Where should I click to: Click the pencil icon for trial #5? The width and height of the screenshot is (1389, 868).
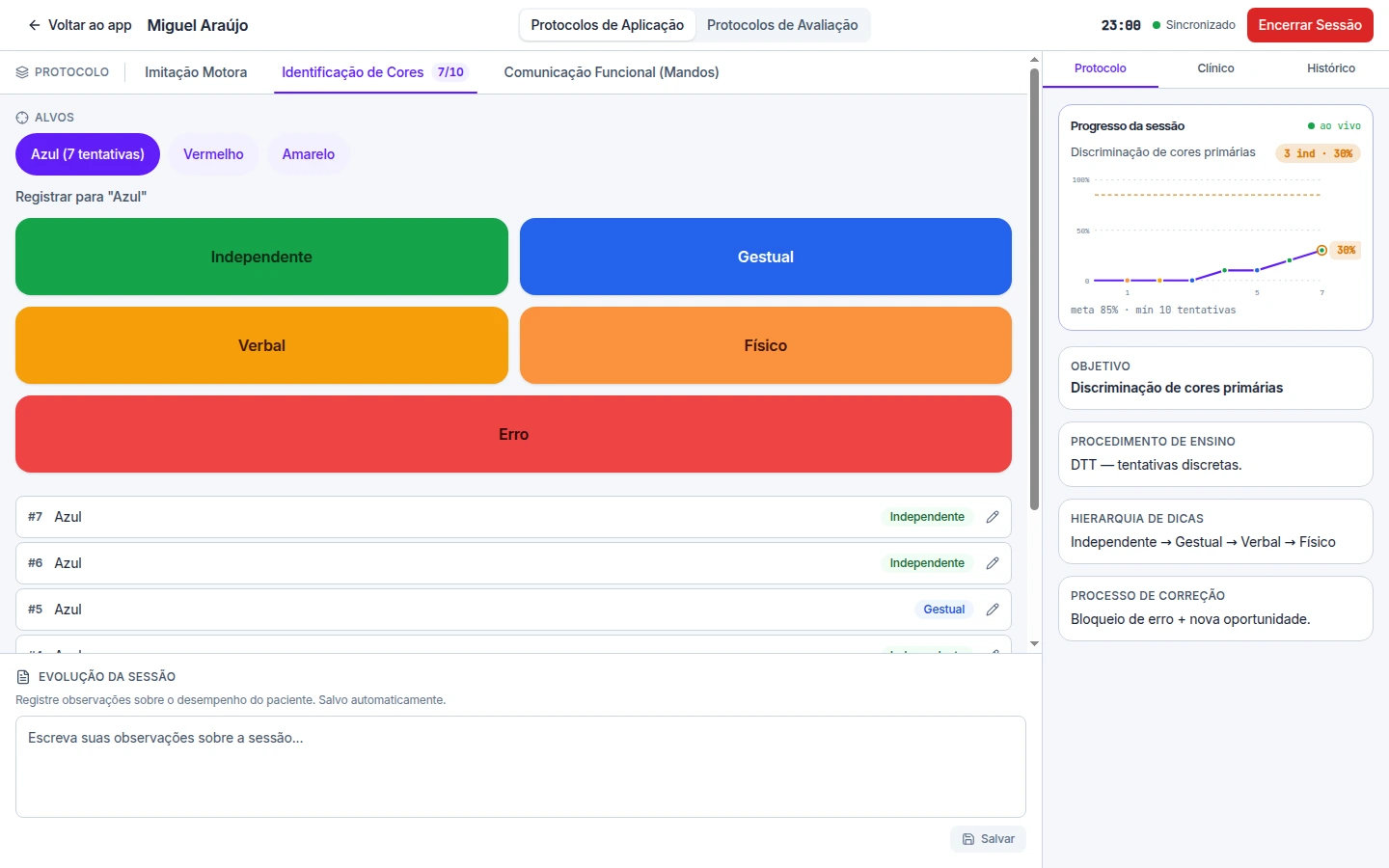point(993,610)
